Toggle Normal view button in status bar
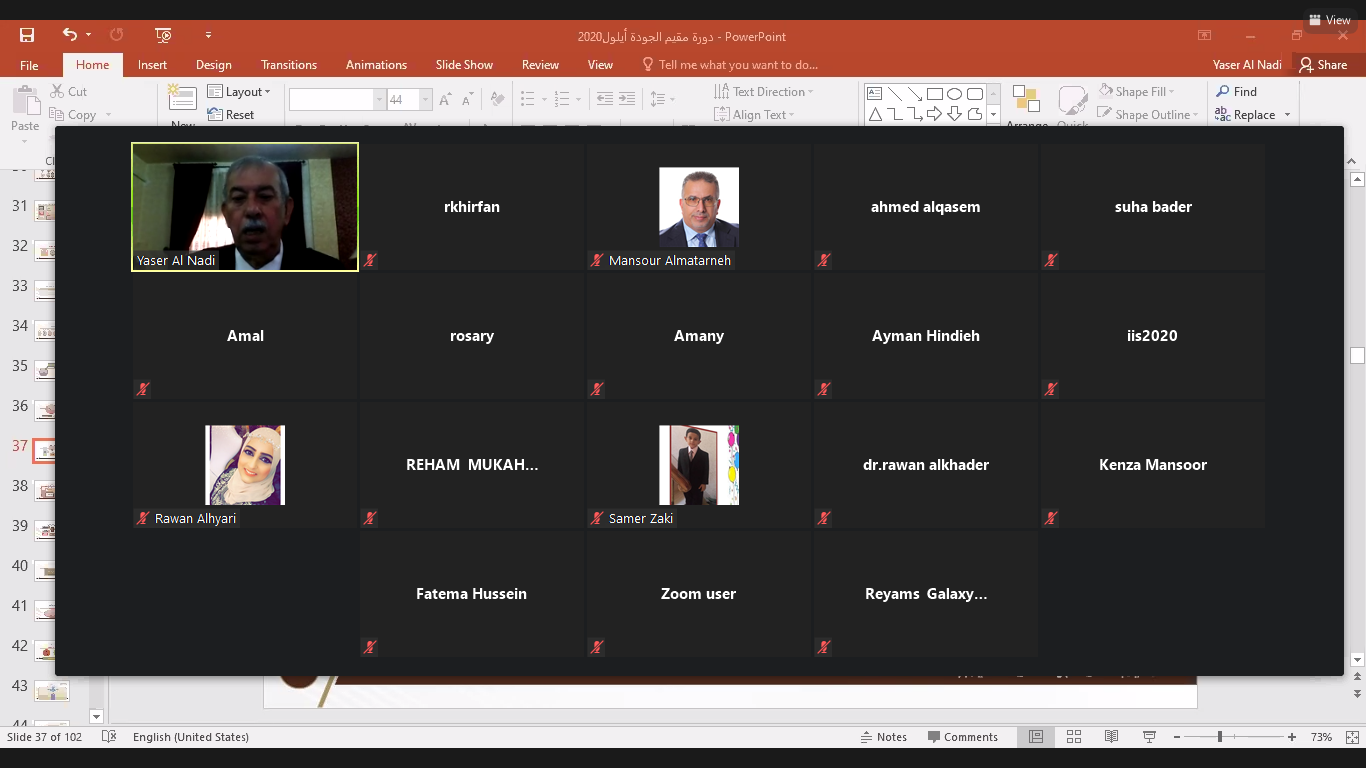Screen dimensions: 1366x768 (x=1036, y=737)
